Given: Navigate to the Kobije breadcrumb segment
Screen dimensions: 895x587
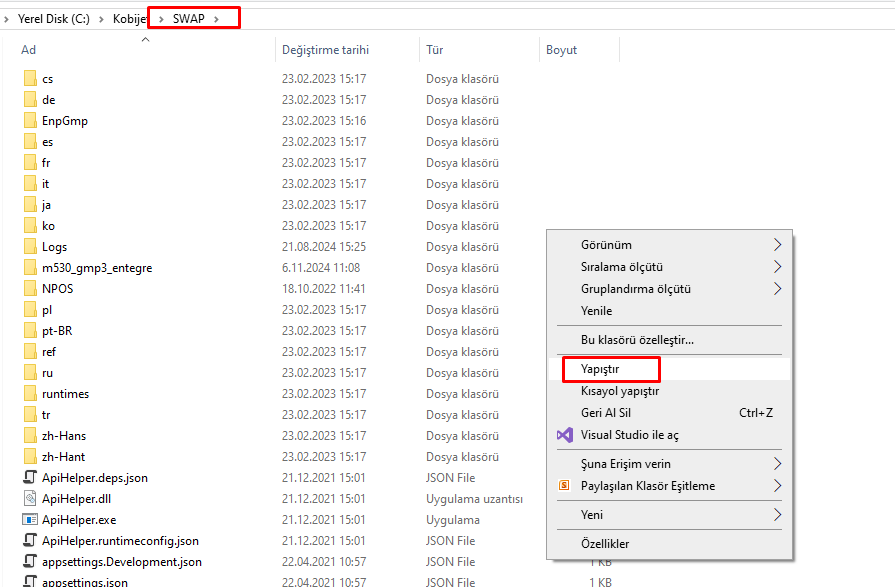Looking at the screenshot, I should 130,19.
